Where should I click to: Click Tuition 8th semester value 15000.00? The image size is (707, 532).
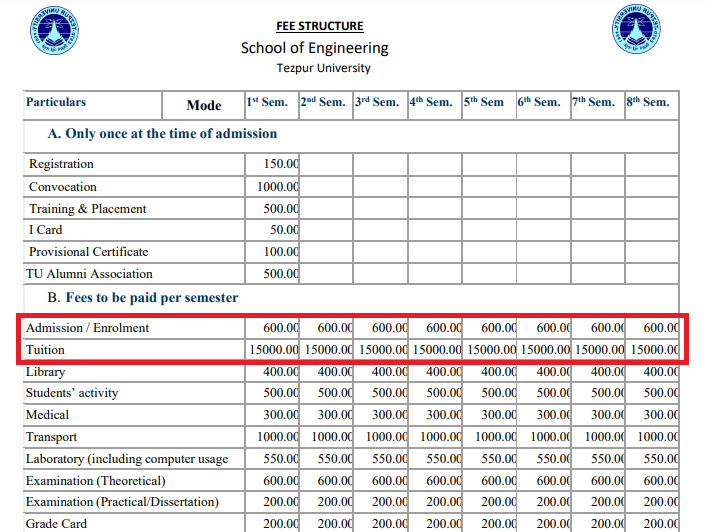click(x=655, y=350)
